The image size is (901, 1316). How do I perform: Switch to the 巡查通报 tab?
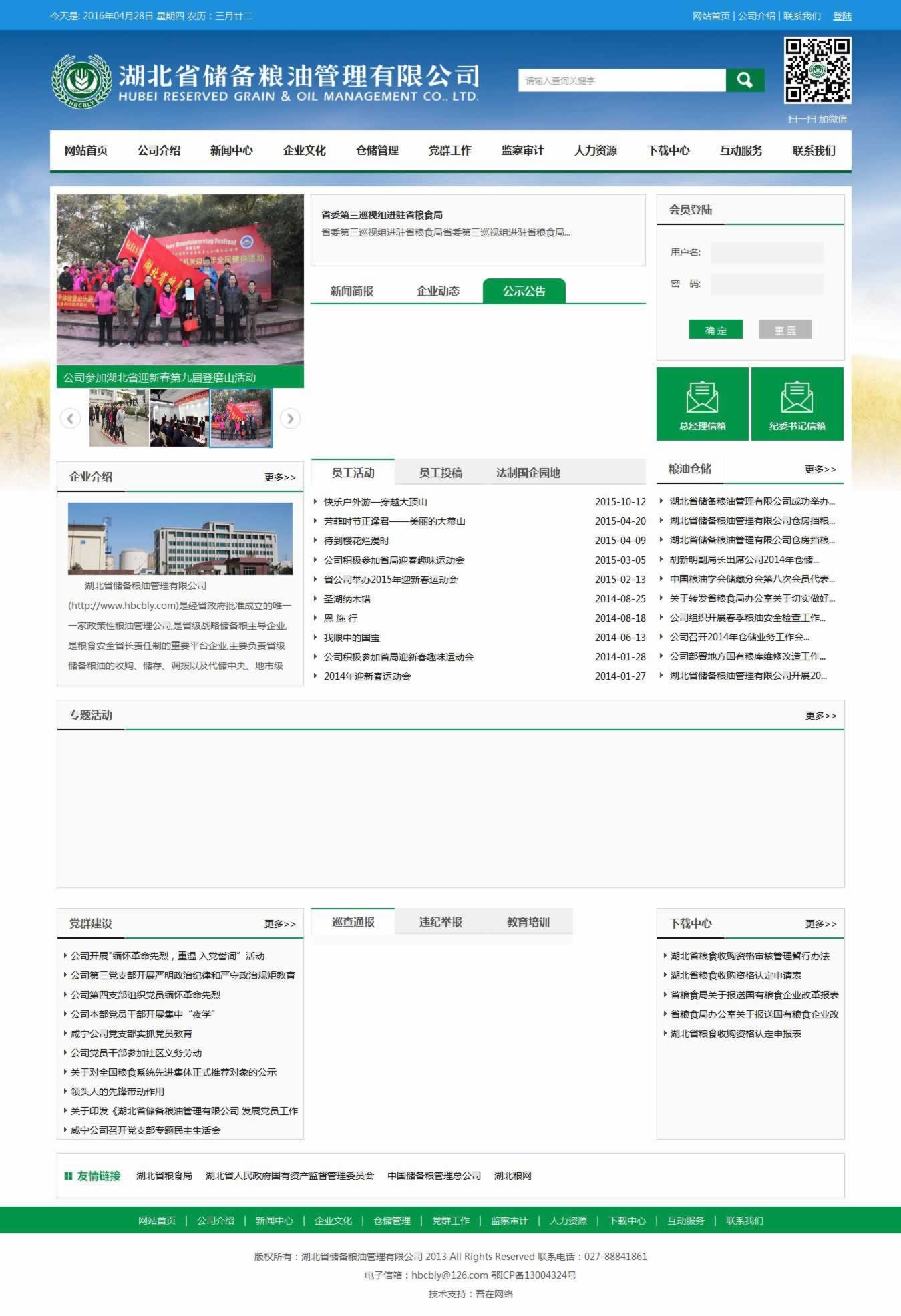click(353, 922)
